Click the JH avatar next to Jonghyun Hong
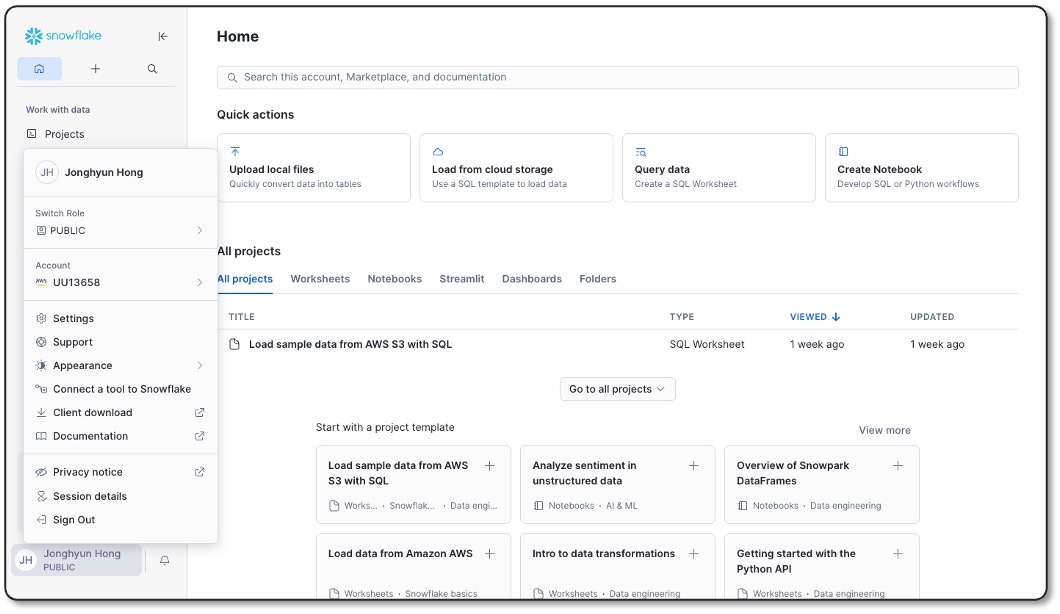The height and width of the screenshot is (614, 1060). tap(47, 172)
